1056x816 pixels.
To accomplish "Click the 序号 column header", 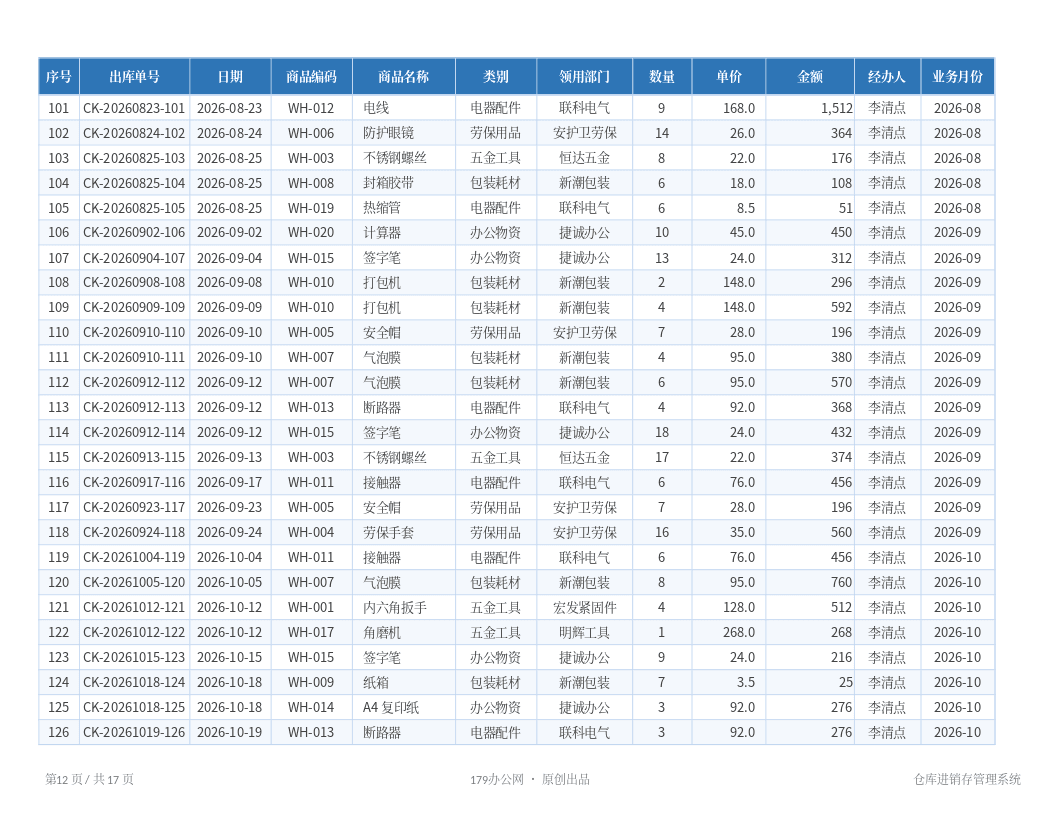I will click(59, 77).
